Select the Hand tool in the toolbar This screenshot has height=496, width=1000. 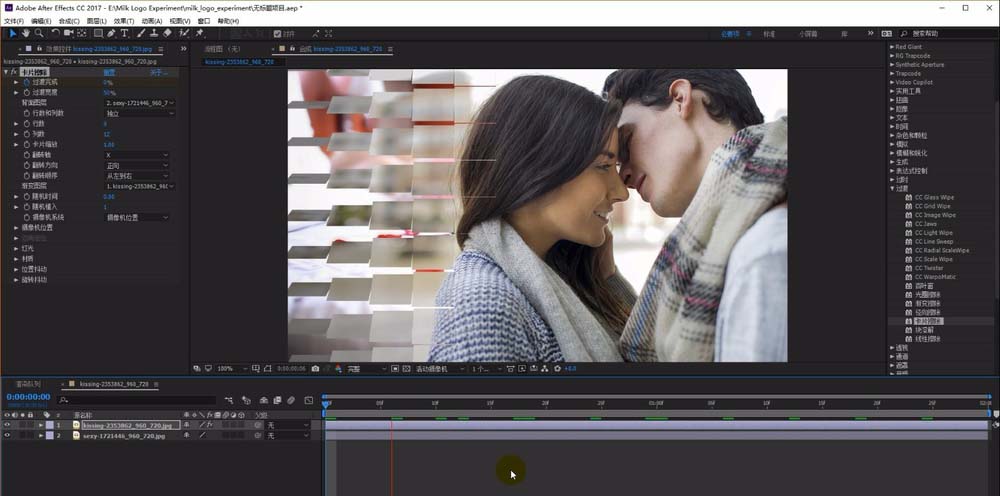(x=26, y=33)
